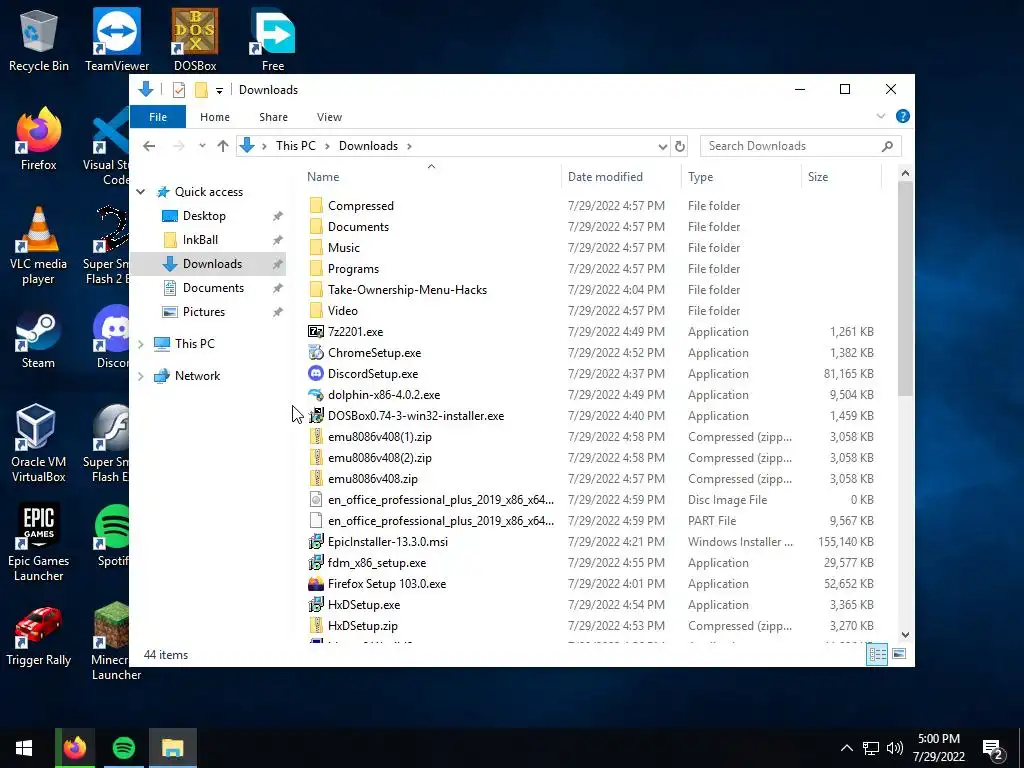Sort by the Name column header

431,176
